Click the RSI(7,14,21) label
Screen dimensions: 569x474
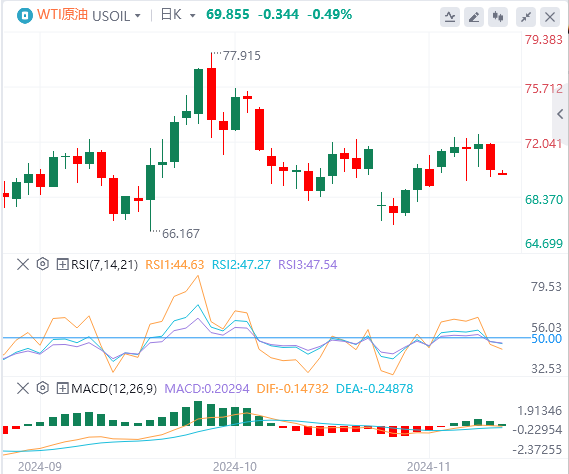tap(105, 265)
